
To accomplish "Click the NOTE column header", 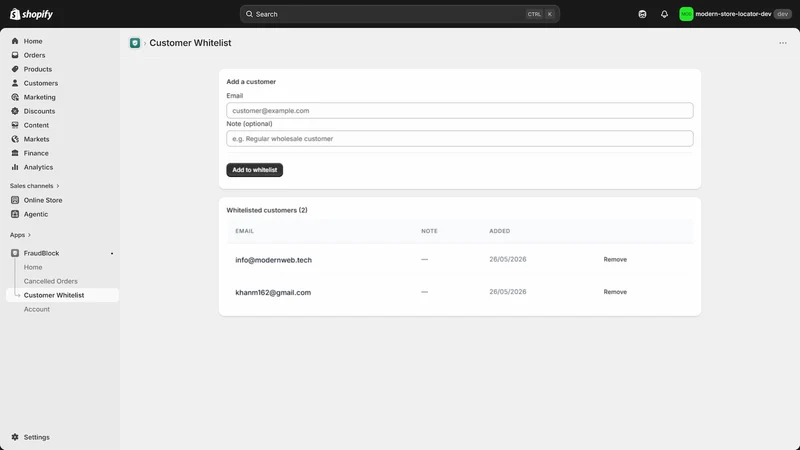I will point(429,231).
